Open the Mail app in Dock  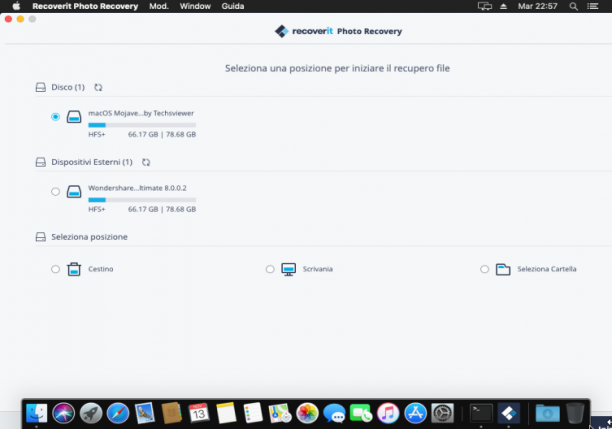click(x=144, y=413)
